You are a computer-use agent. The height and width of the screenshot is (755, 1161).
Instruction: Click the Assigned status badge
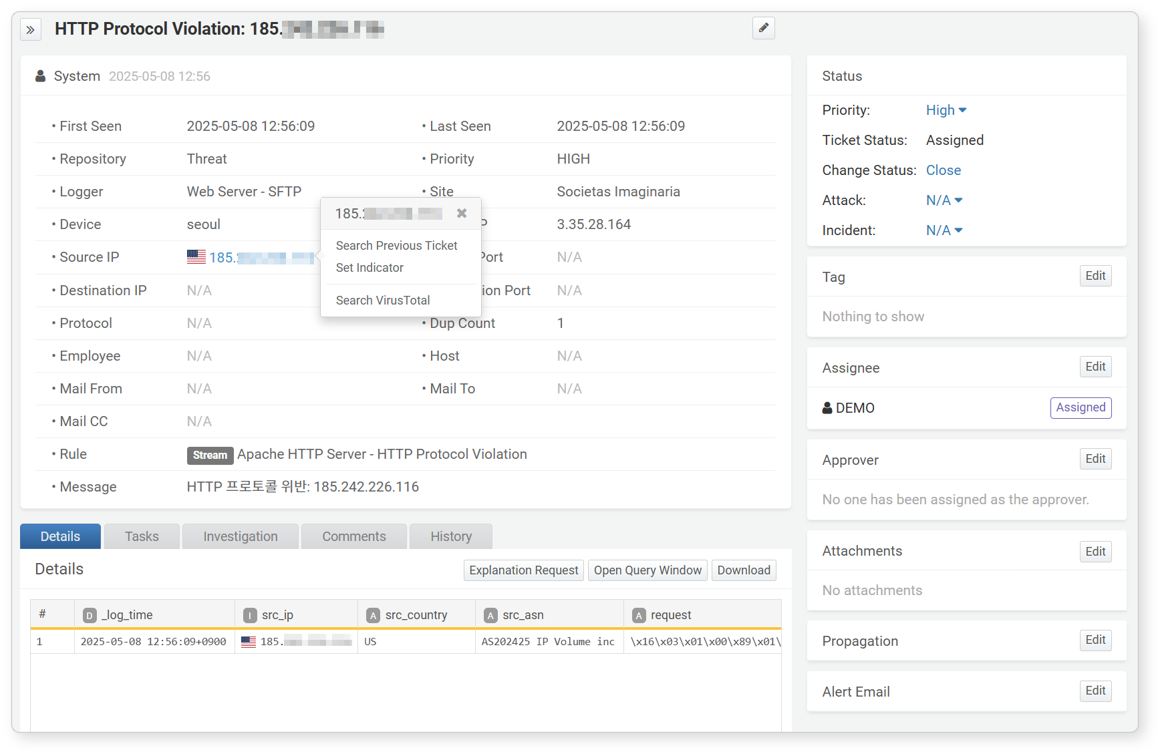click(x=1080, y=408)
